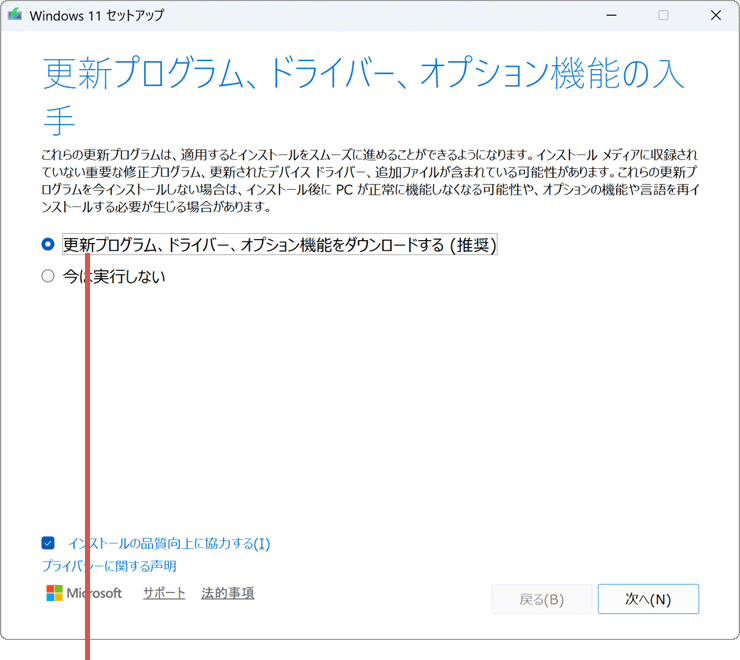
Task: Close the Windows 11 setup window
Action: point(715,15)
